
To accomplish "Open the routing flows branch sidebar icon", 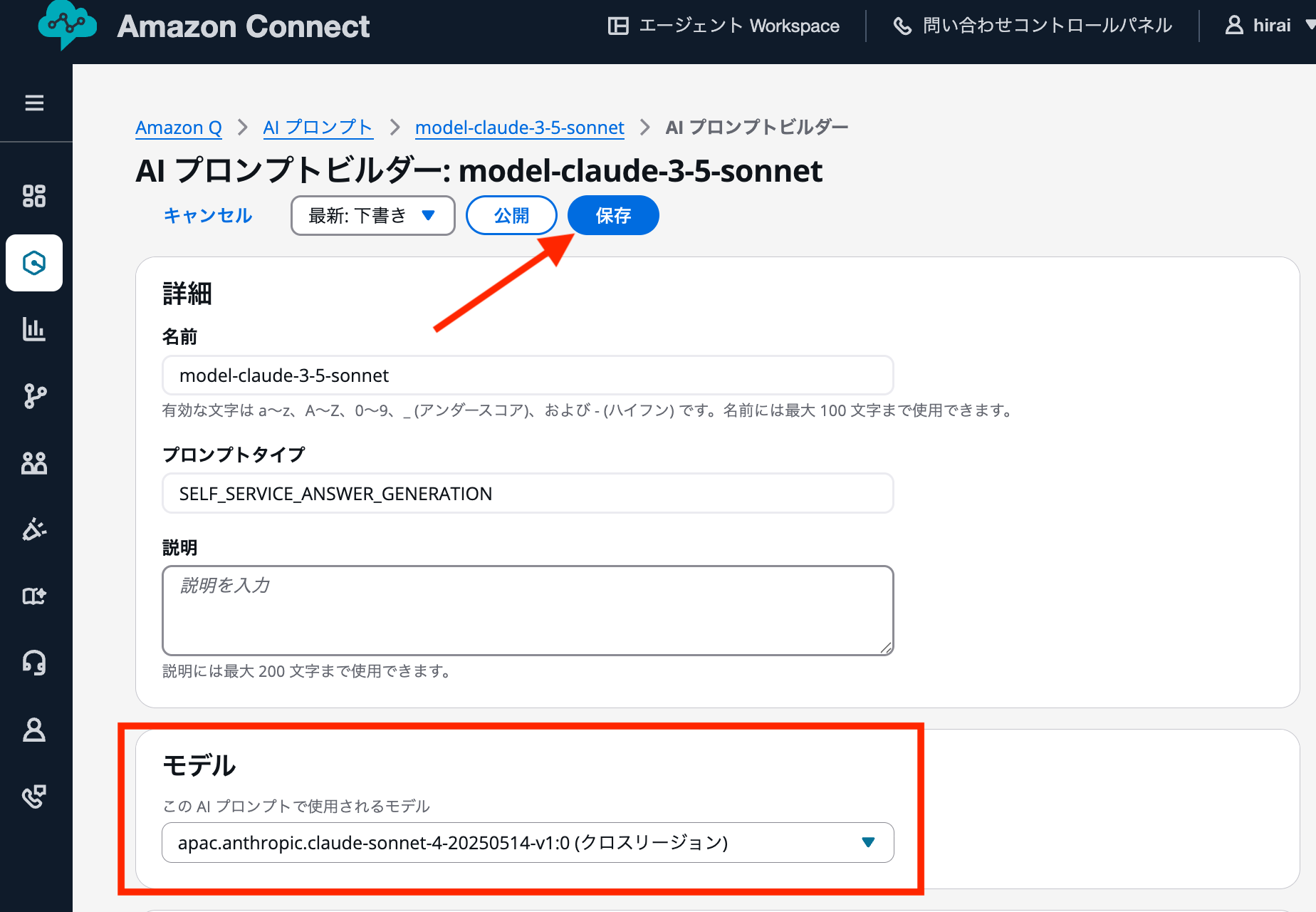I will (34, 396).
